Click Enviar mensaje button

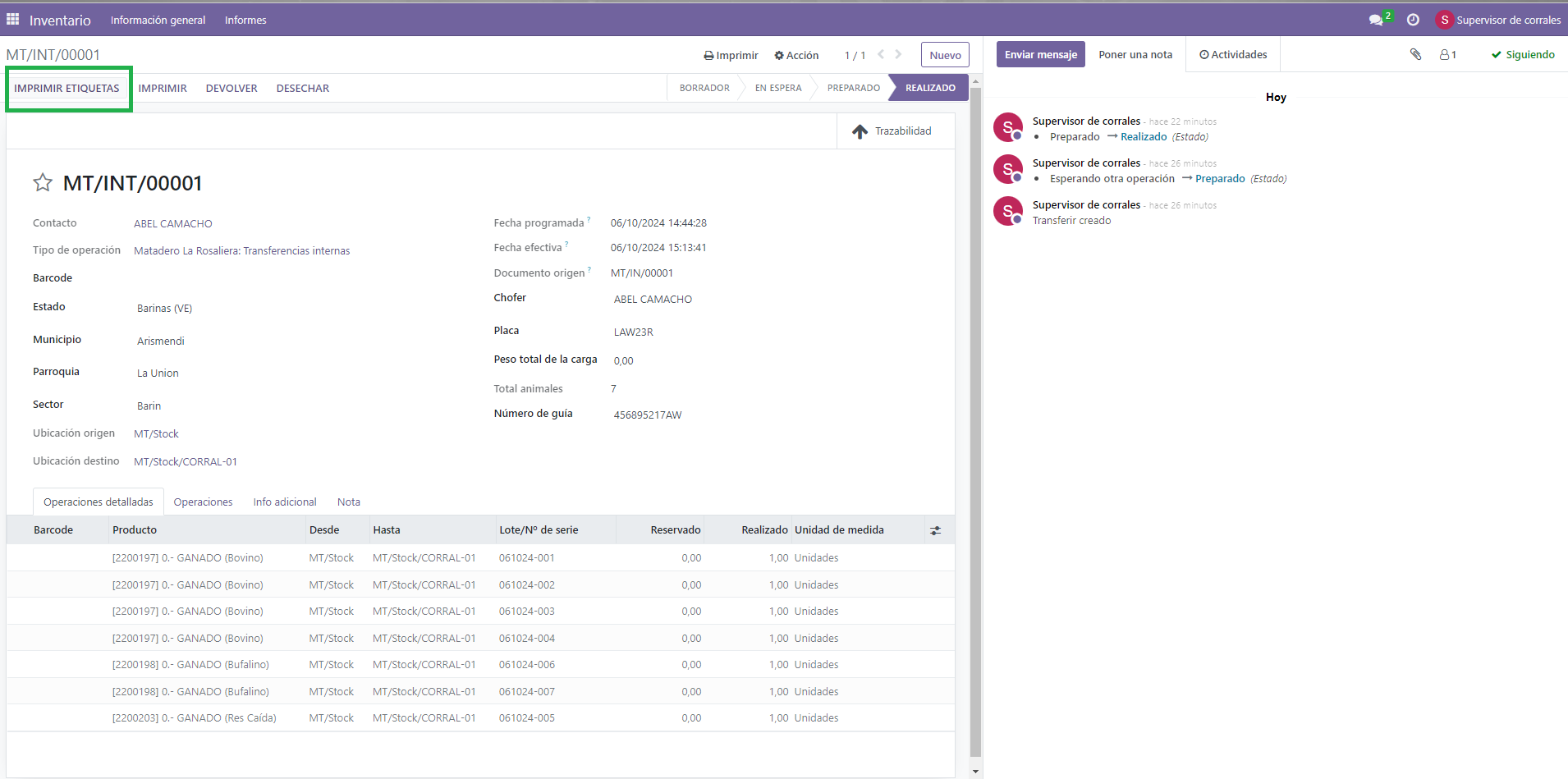click(1041, 54)
